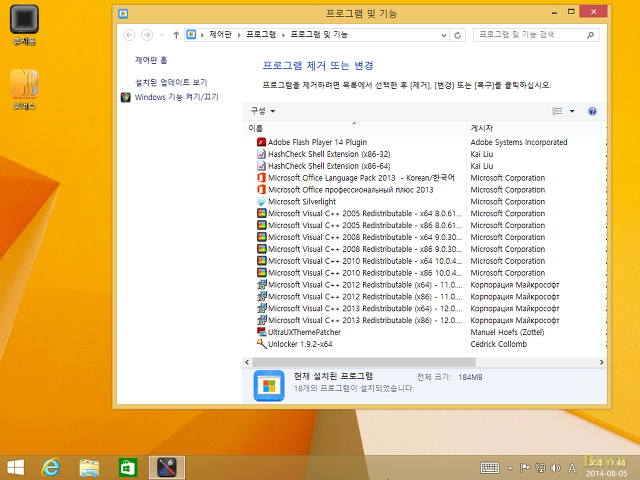Click icon of Visual C++ 2010 x64 entry

coord(262,260)
